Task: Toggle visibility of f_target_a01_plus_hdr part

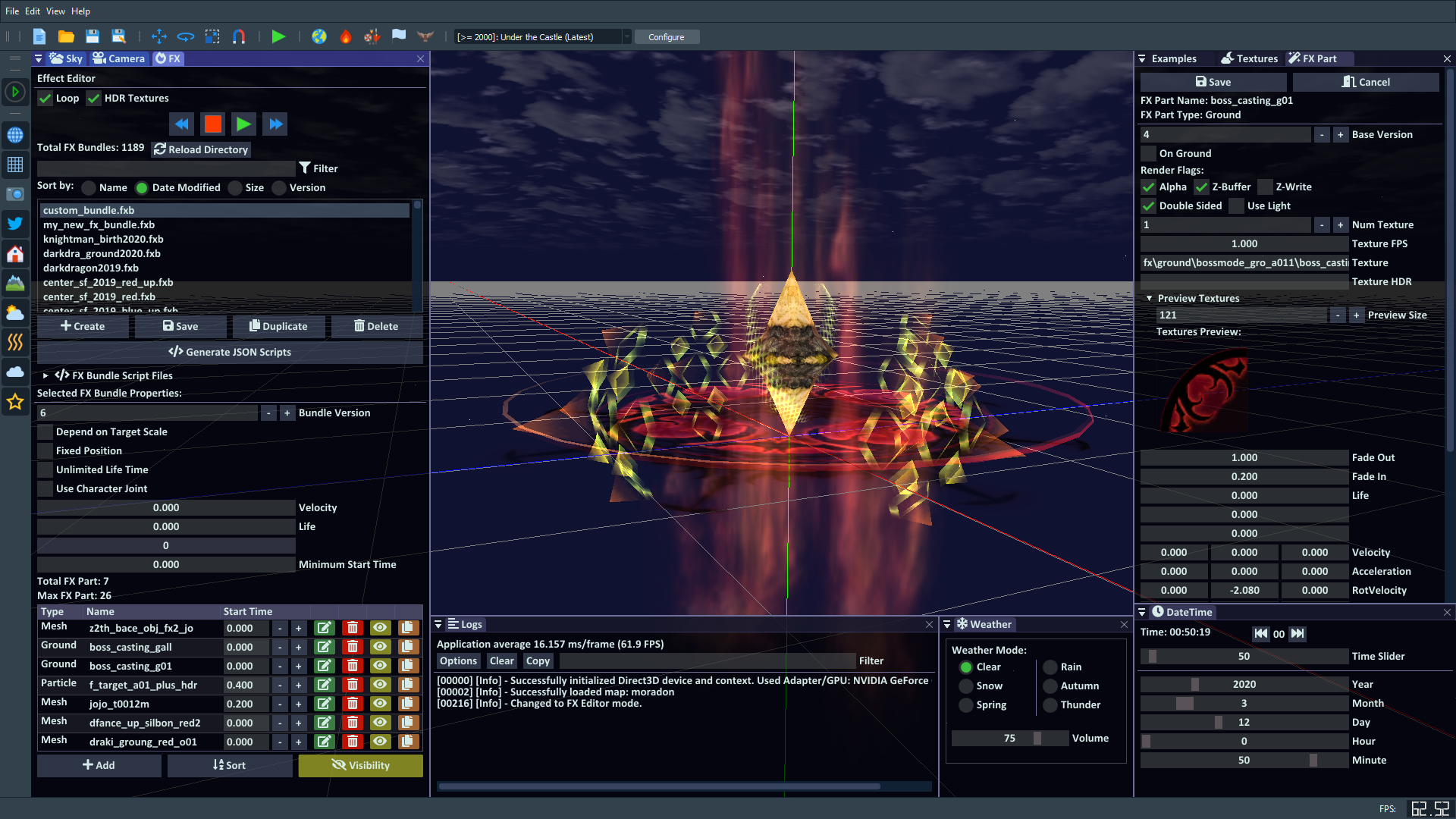Action: [380, 685]
